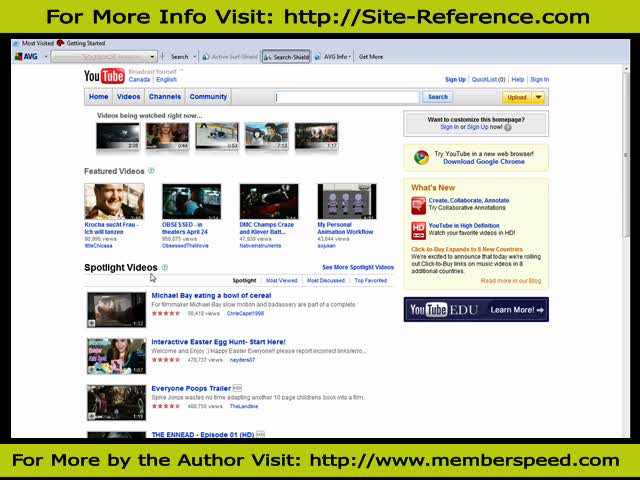Open YouTube in High Definition link
Image resolution: width=640 pixels, height=480 pixels.
tap(464, 226)
